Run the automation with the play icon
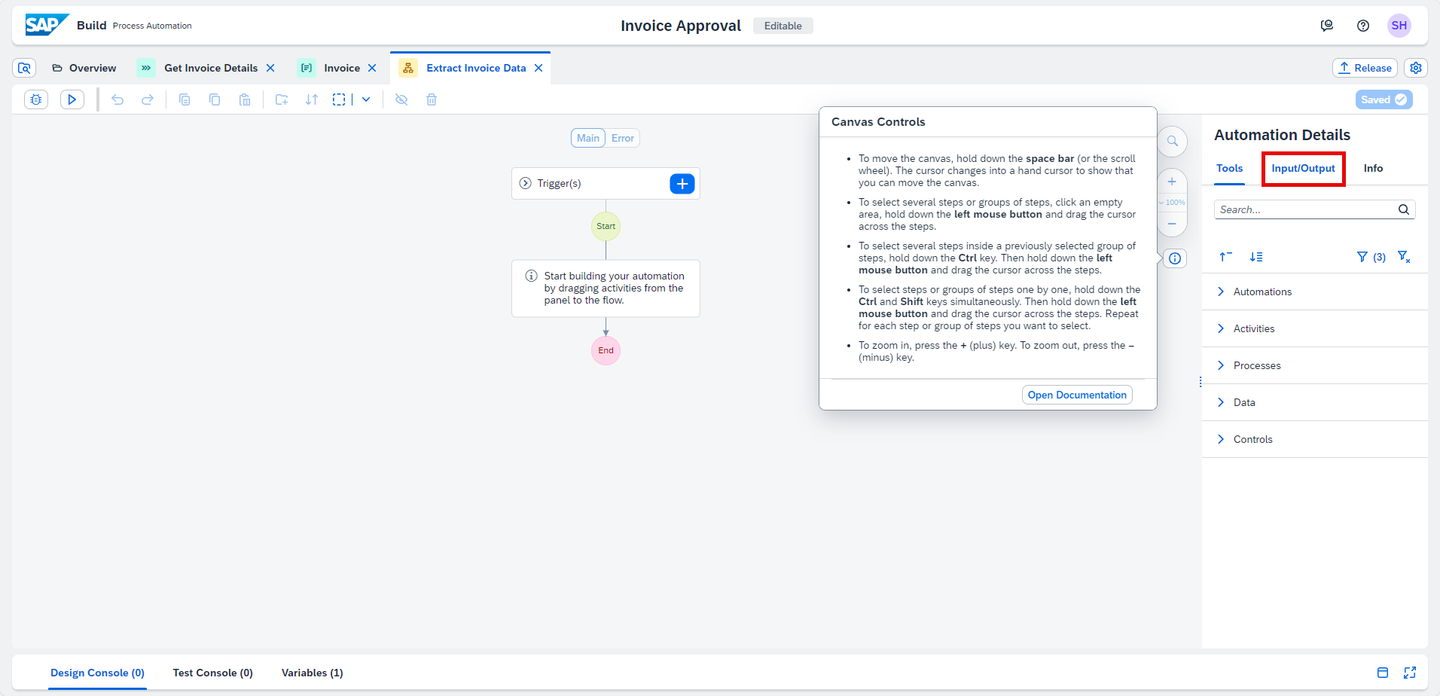 point(72,100)
